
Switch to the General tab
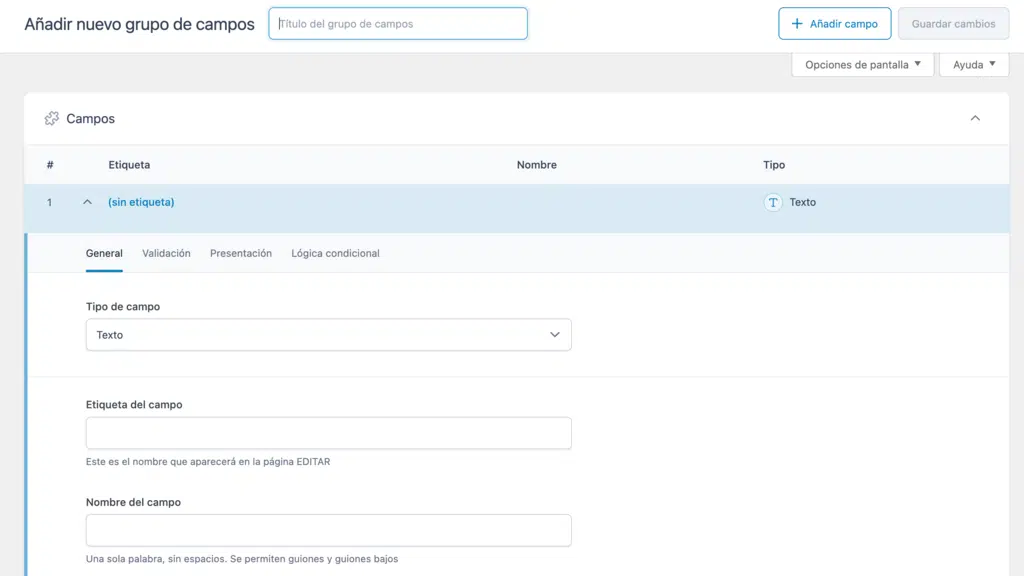click(x=104, y=254)
